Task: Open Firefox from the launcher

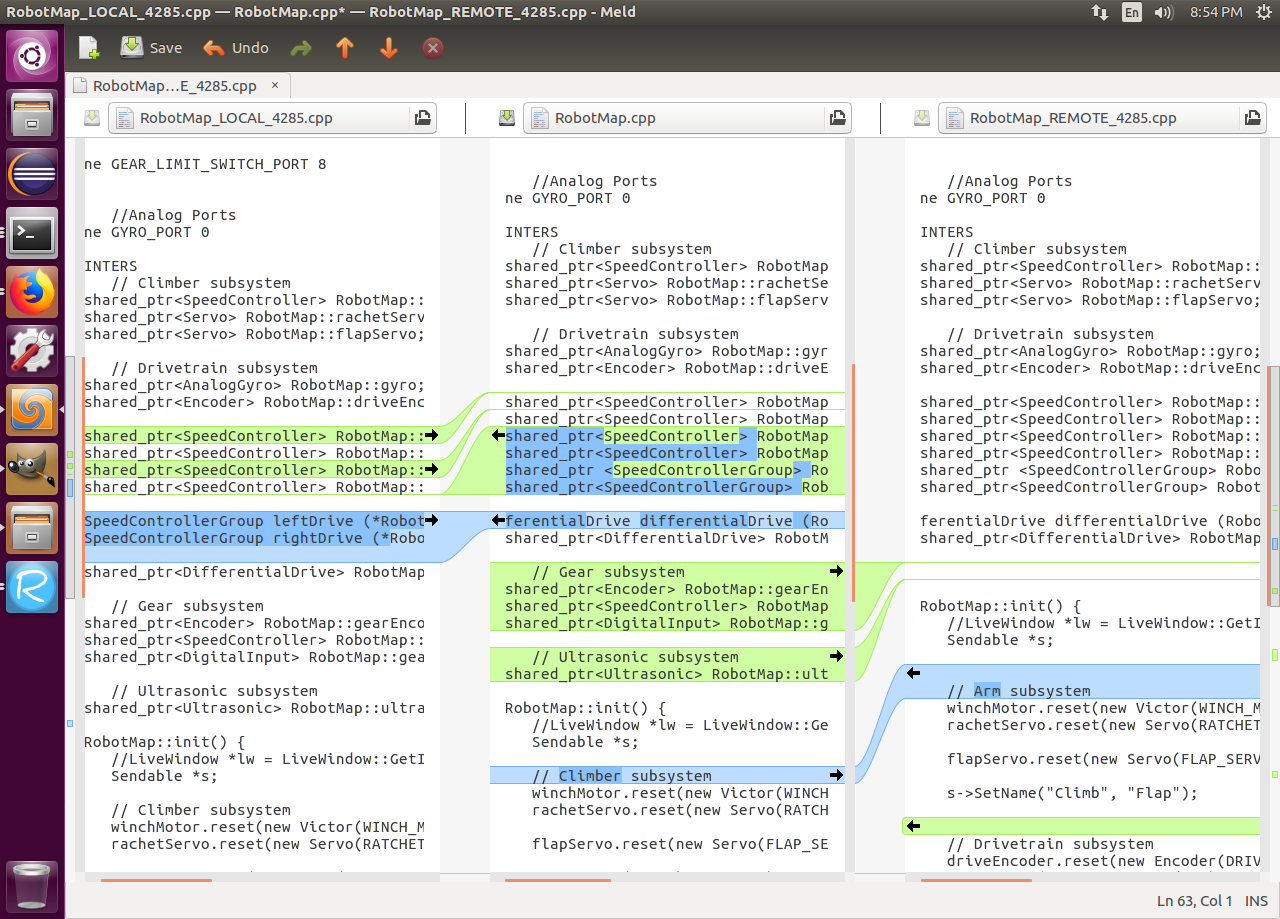Action: [32, 294]
